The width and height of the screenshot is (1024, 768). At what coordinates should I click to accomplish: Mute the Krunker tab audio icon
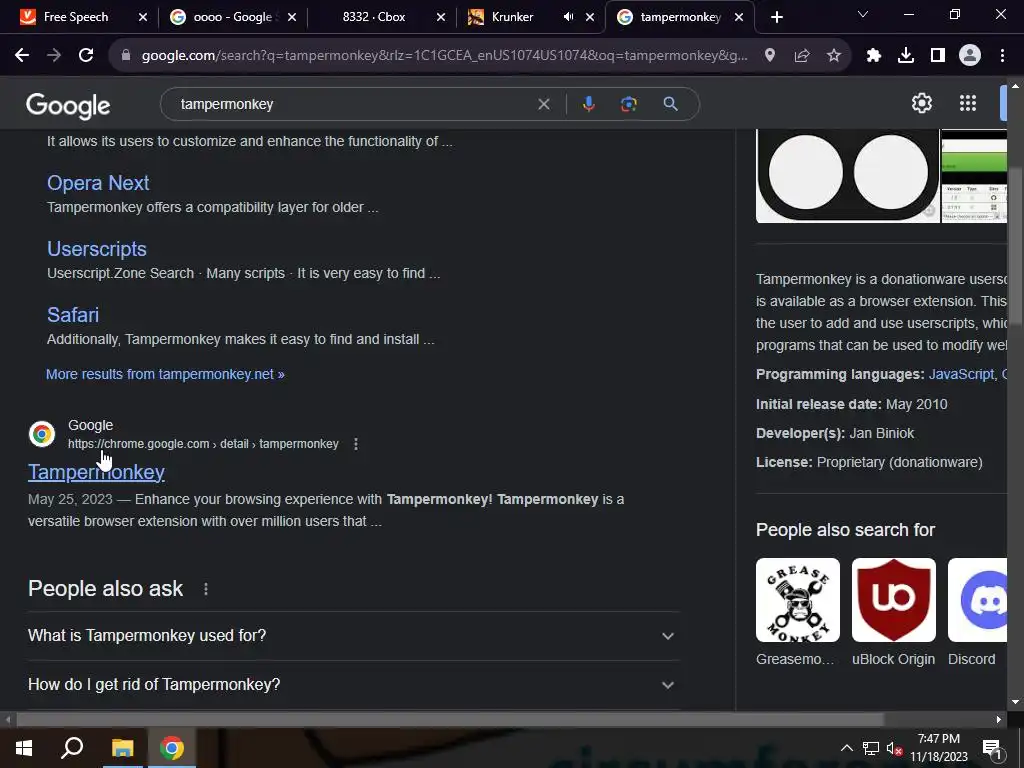pyautogui.click(x=568, y=17)
